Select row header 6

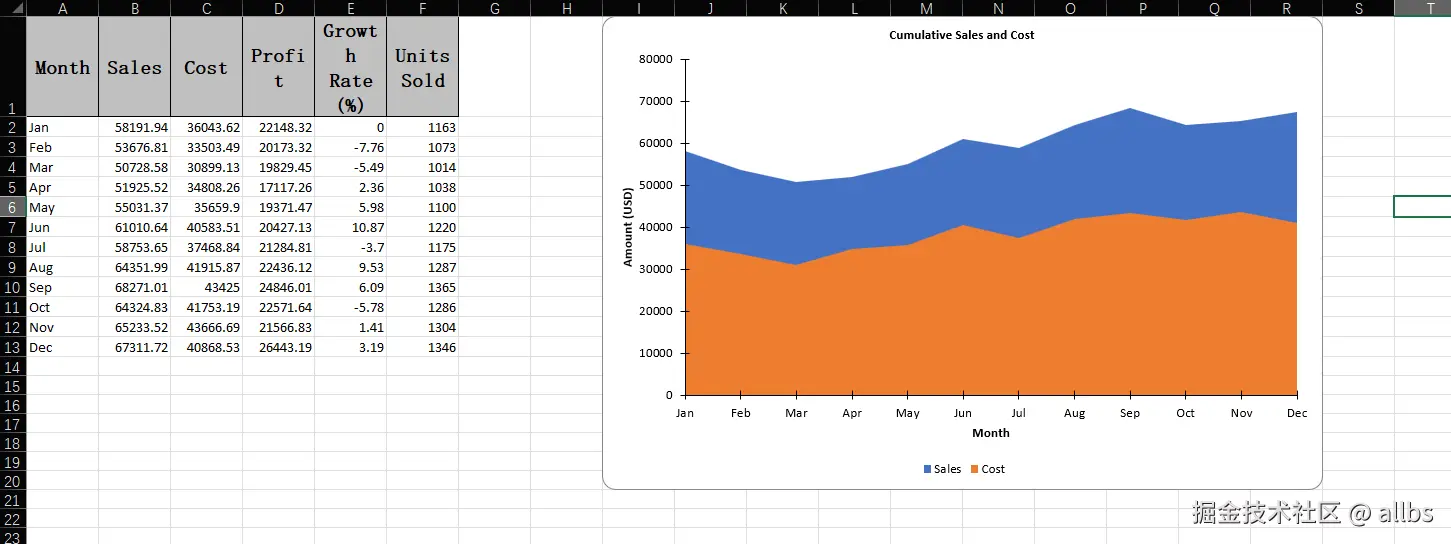(12, 207)
